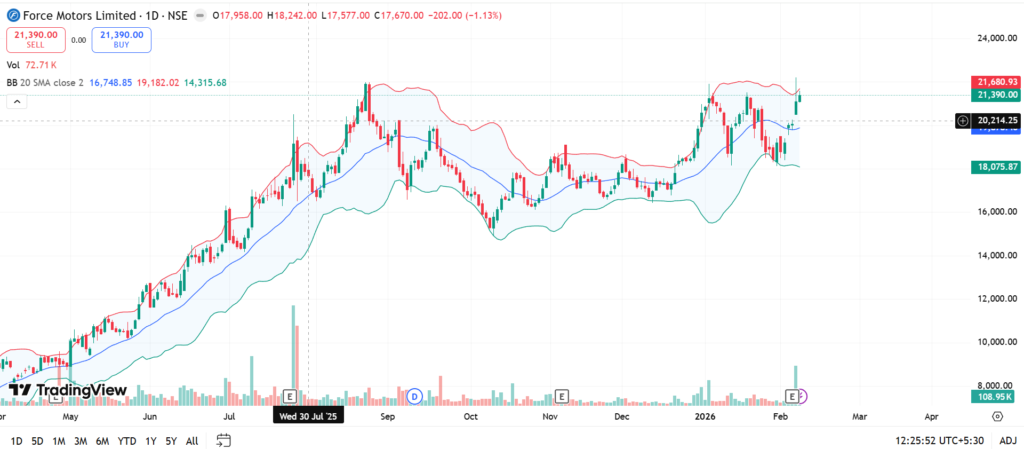Switch to the 5Y time range

coord(171,440)
